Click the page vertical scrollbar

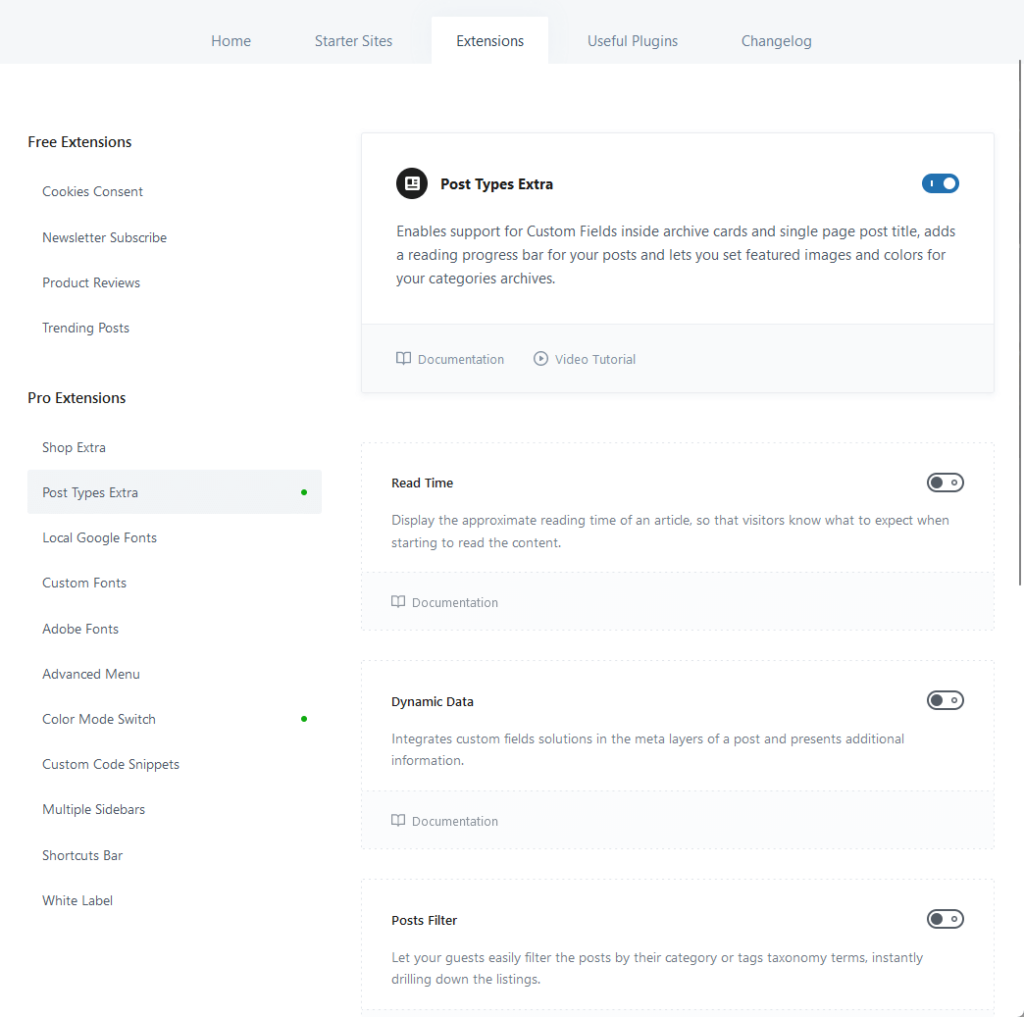click(1020, 323)
